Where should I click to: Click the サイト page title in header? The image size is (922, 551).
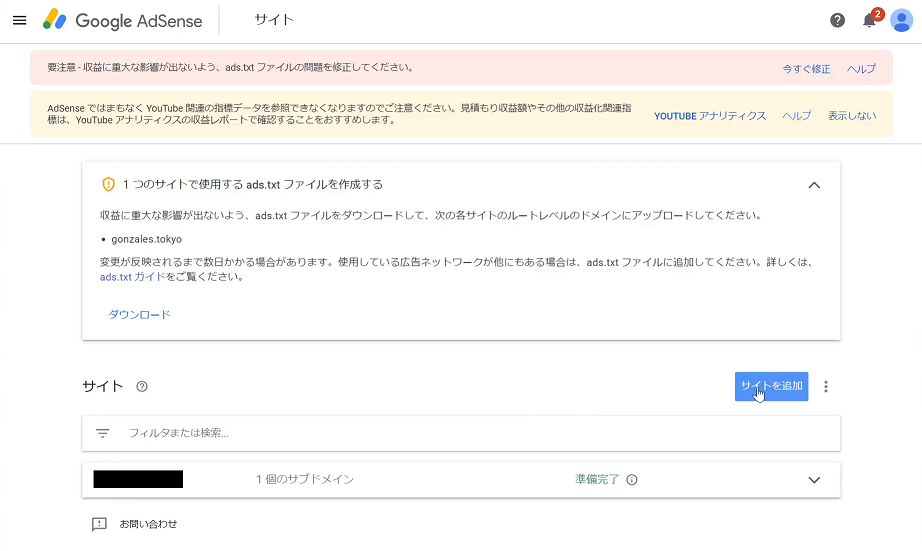click(274, 19)
